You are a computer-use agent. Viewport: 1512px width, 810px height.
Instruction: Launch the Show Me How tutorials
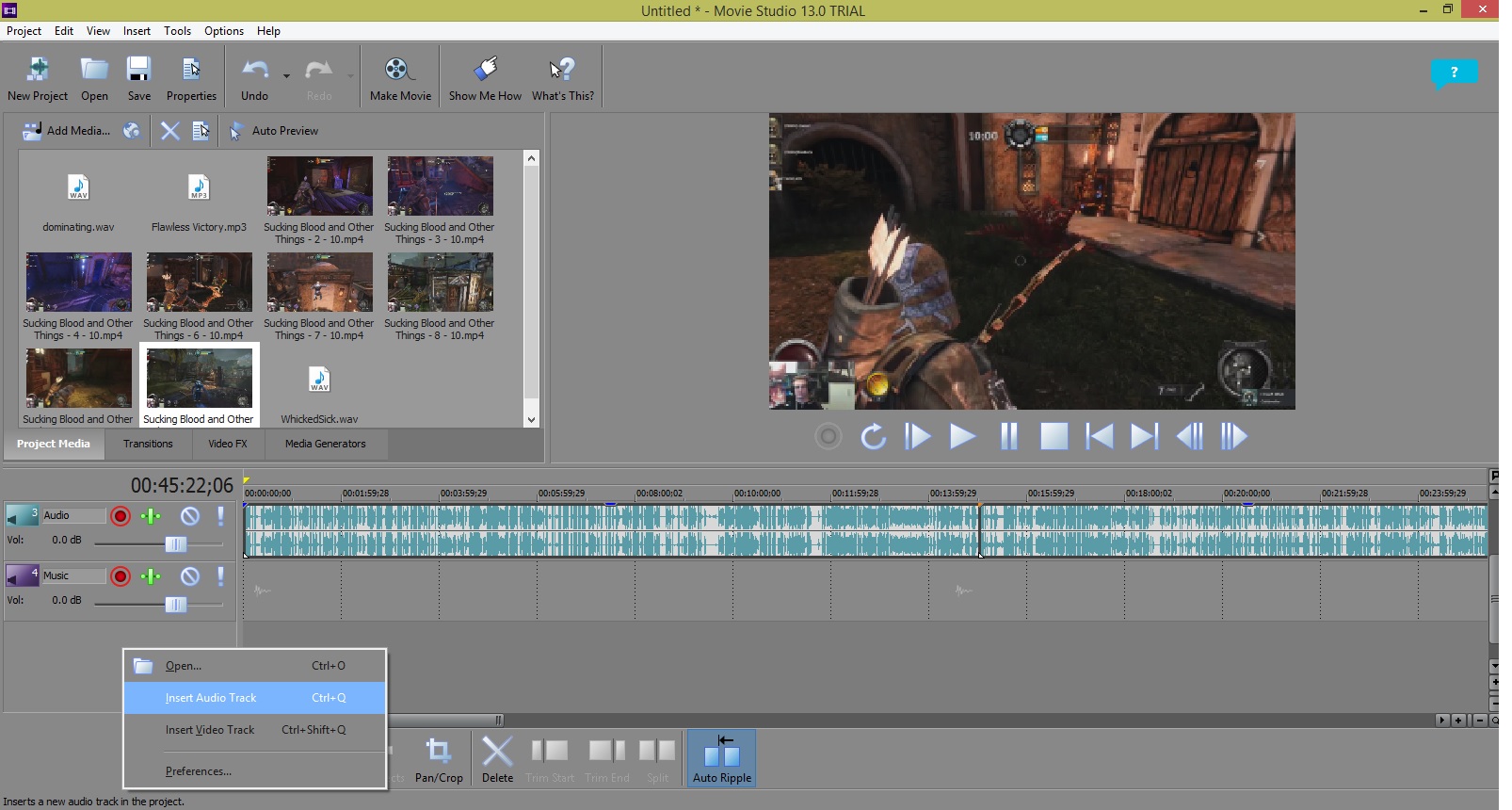(x=485, y=78)
